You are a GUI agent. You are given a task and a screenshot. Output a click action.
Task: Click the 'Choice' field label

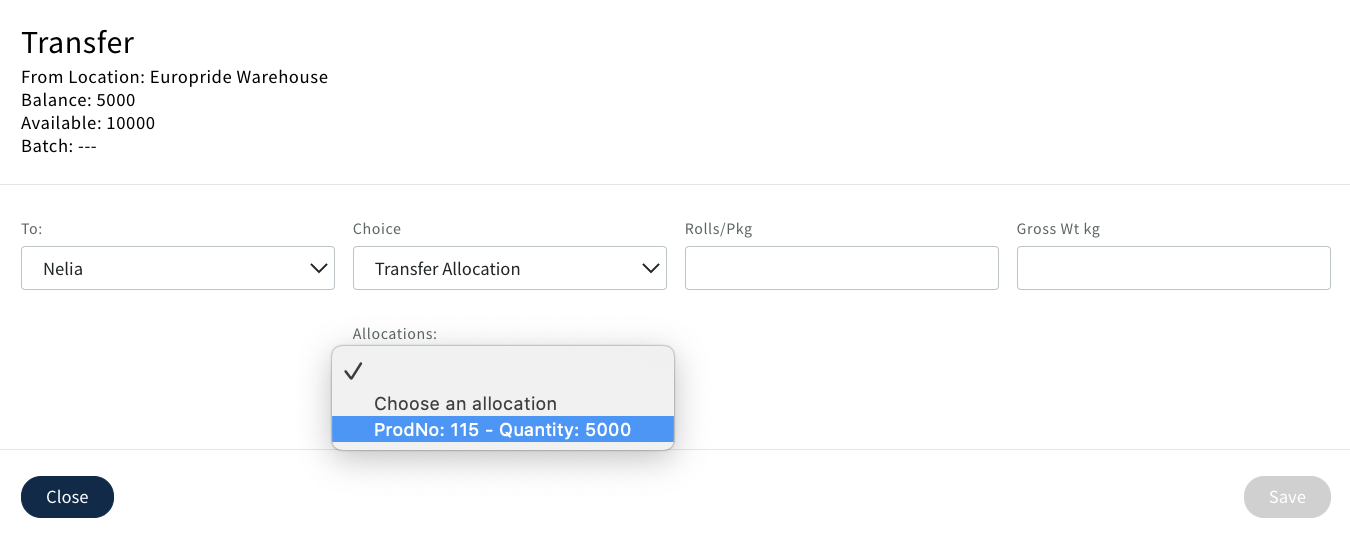tap(377, 229)
